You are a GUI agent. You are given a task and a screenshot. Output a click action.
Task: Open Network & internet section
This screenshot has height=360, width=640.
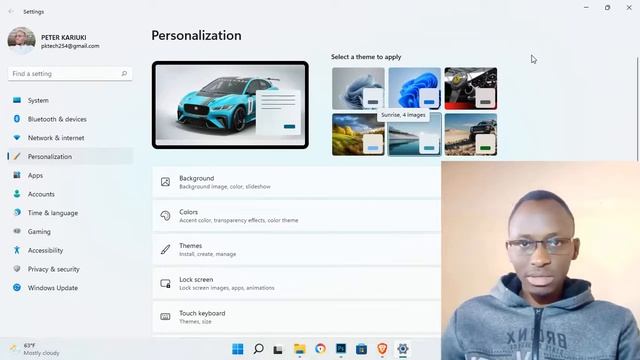(x=71, y=138)
